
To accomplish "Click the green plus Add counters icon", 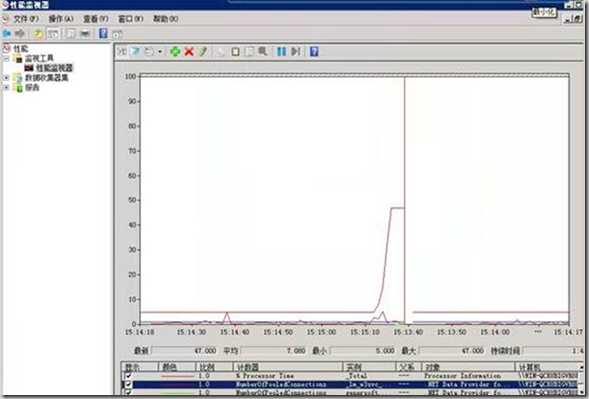I will coord(175,51).
